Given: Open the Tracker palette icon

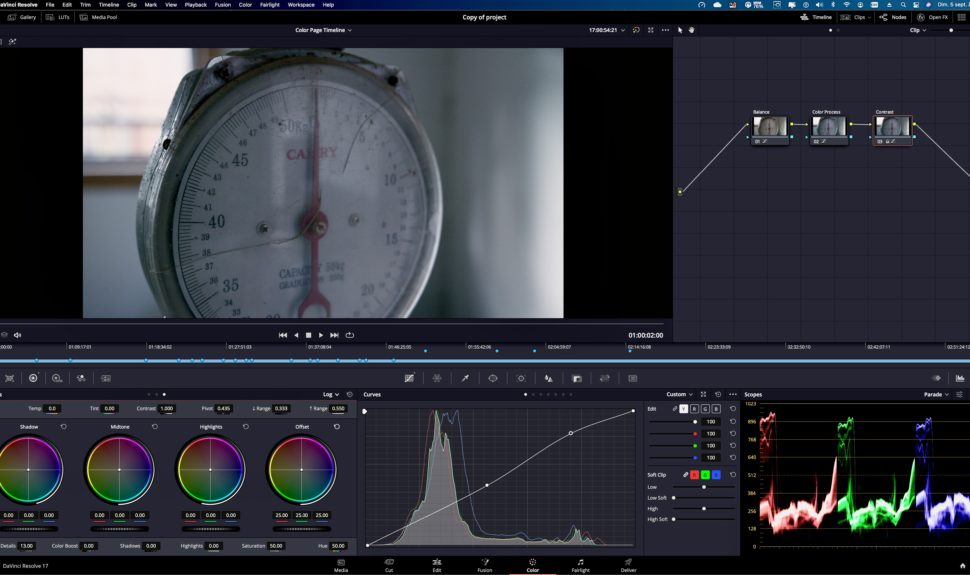Looking at the screenshot, I should point(521,378).
